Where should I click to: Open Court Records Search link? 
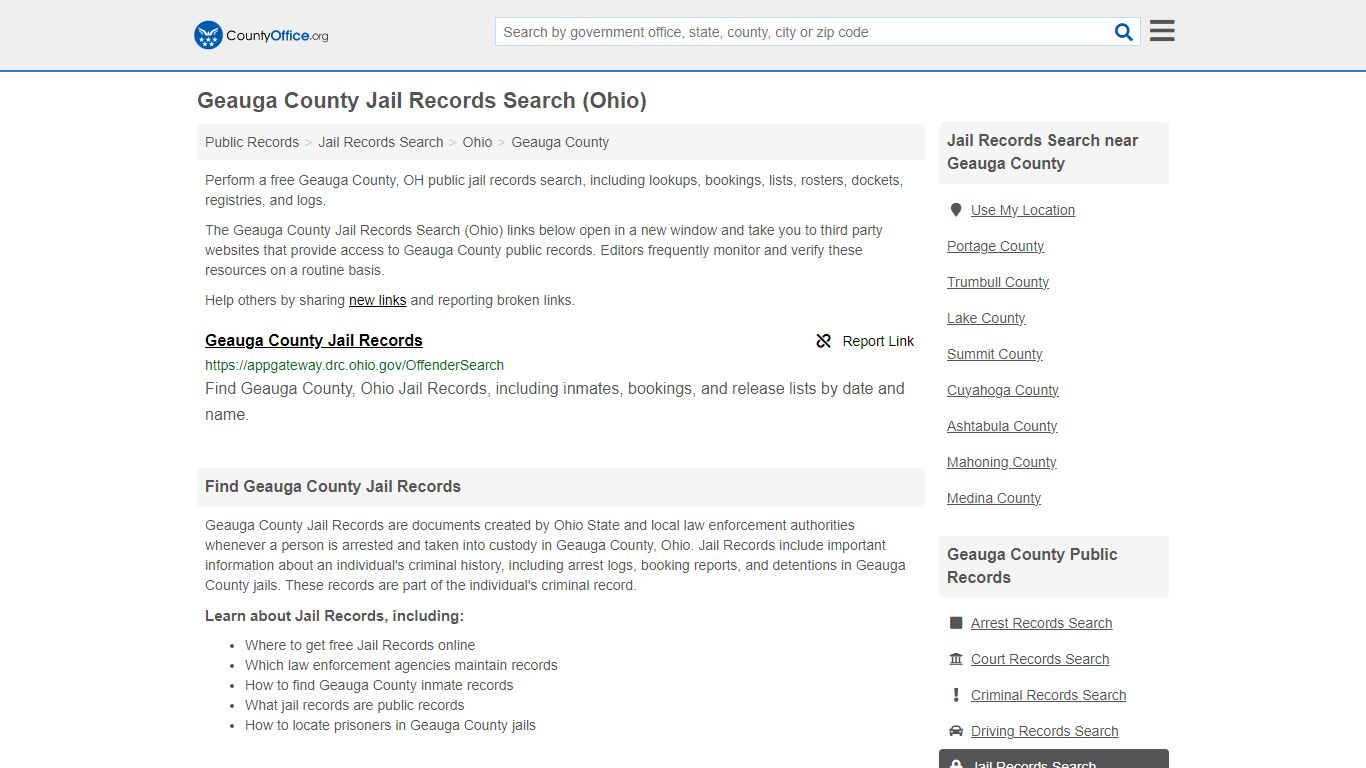pos(1040,659)
